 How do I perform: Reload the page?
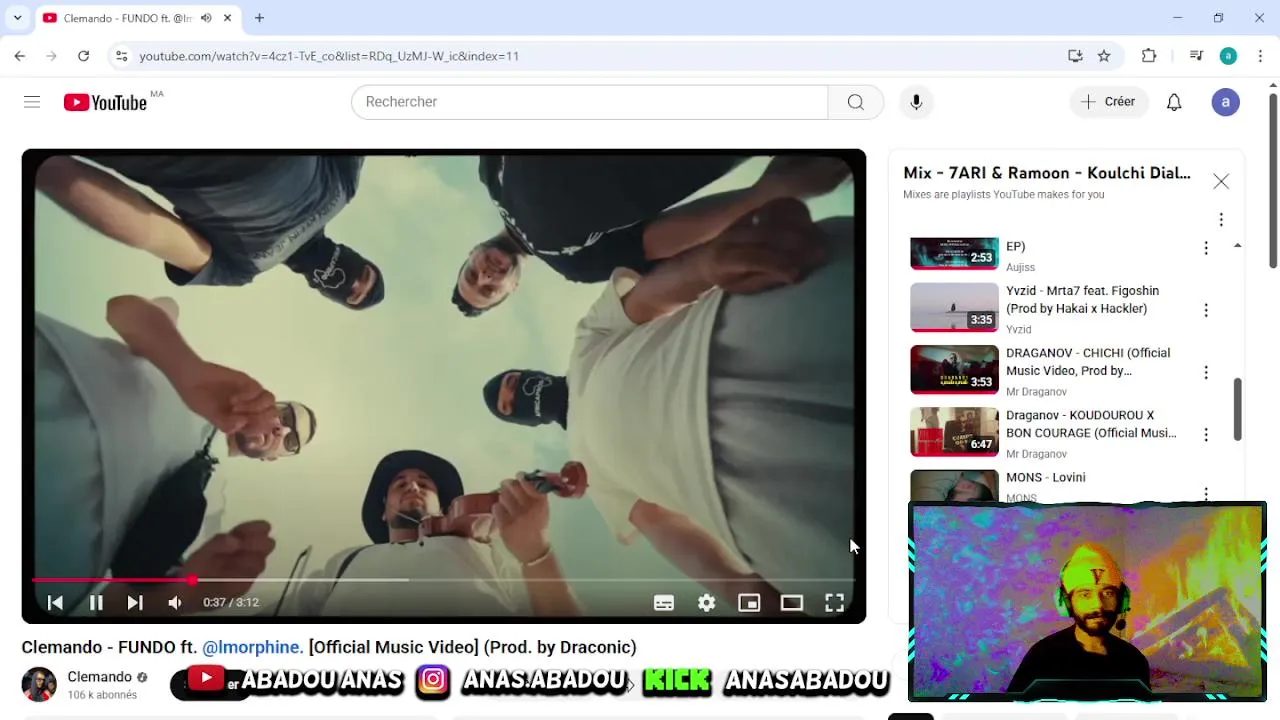pyautogui.click(x=84, y=56)
